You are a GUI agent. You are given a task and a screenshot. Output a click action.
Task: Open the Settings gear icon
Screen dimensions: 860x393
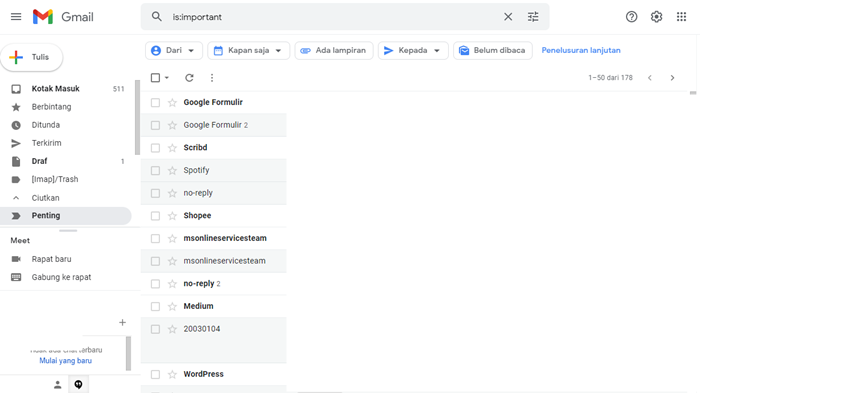[x=657, y=16]
